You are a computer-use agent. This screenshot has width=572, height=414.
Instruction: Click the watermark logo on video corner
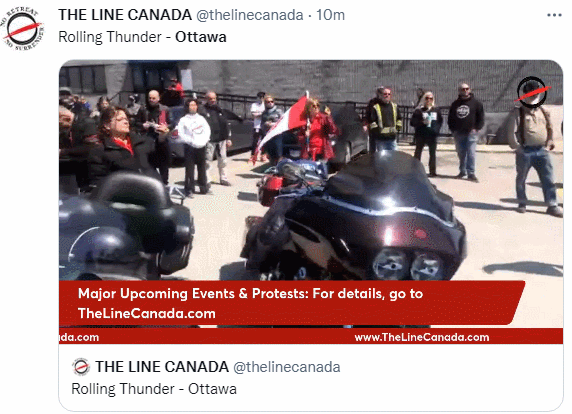[x=532, y=92]
